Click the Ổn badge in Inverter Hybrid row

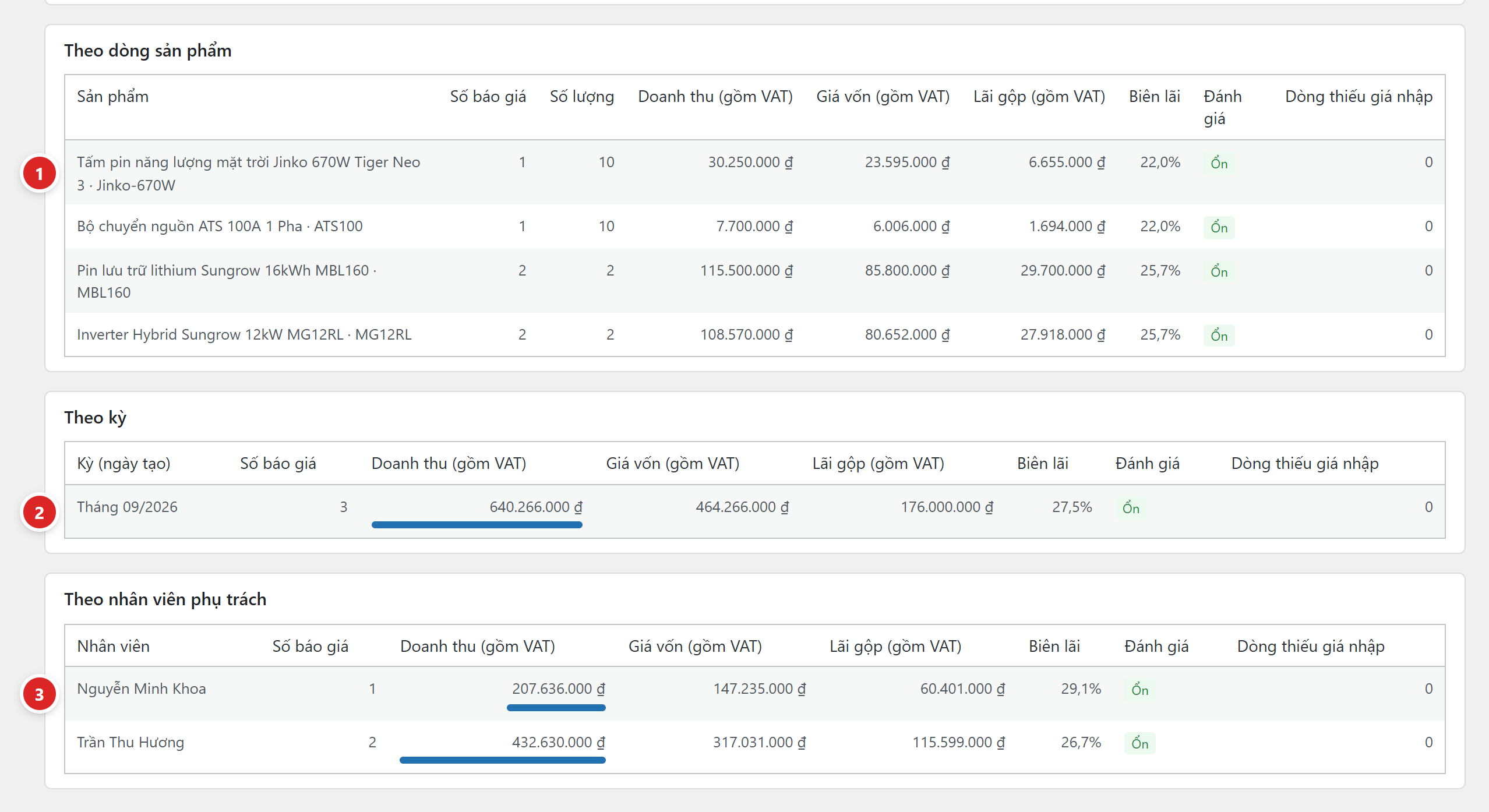[1219, 336]
